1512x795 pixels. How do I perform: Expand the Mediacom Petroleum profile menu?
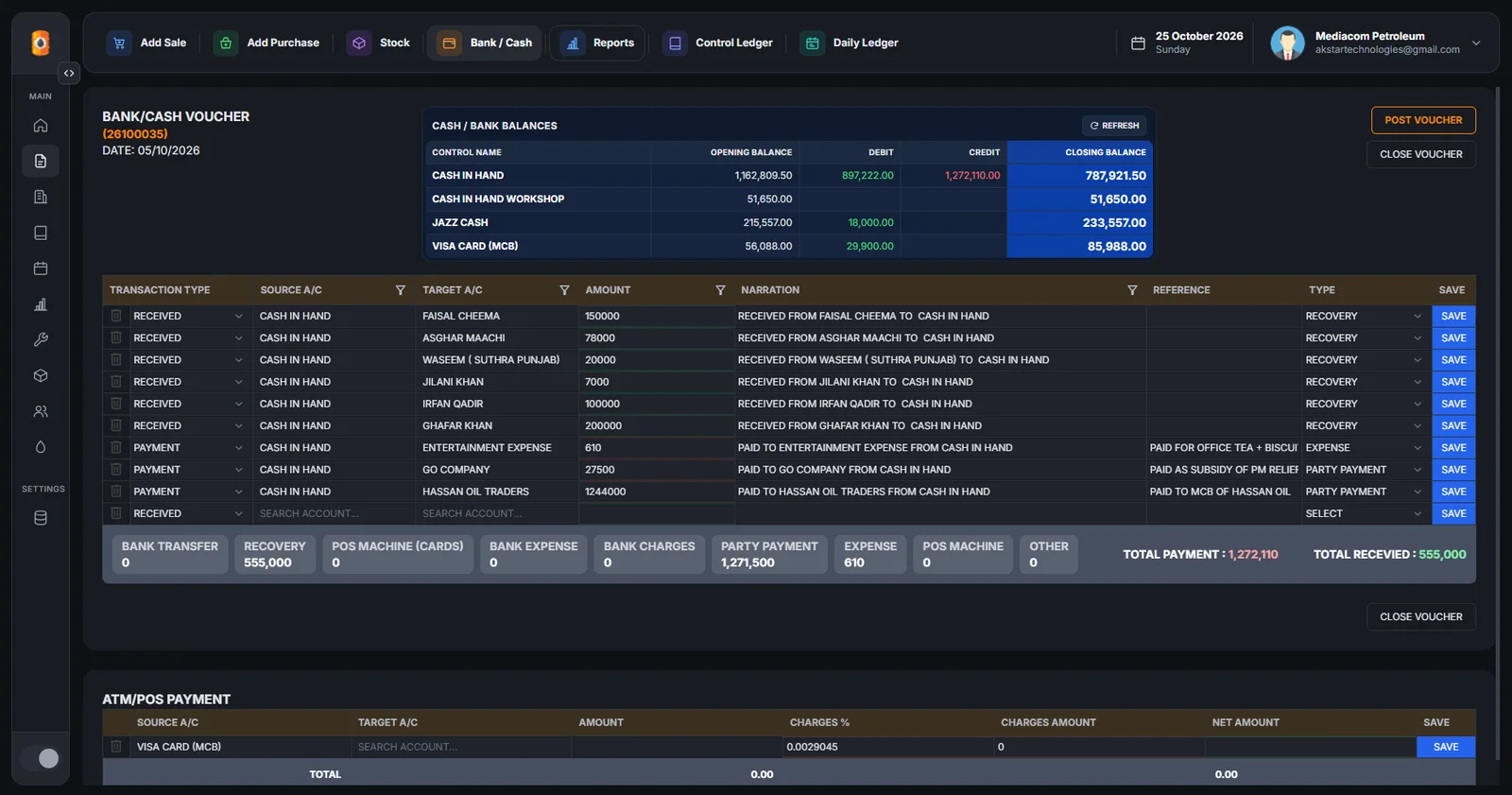1476,43
